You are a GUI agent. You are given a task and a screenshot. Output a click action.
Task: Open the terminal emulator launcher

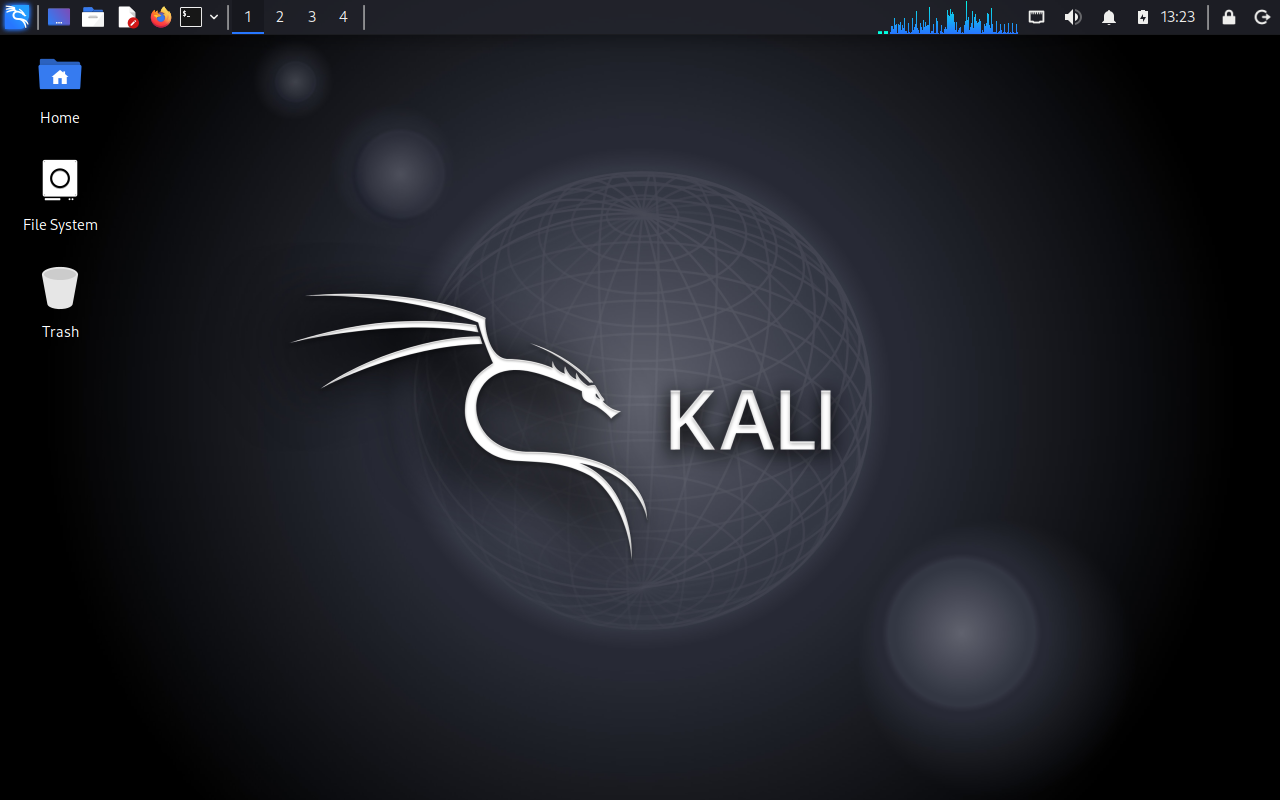click(x=191, y=17)
